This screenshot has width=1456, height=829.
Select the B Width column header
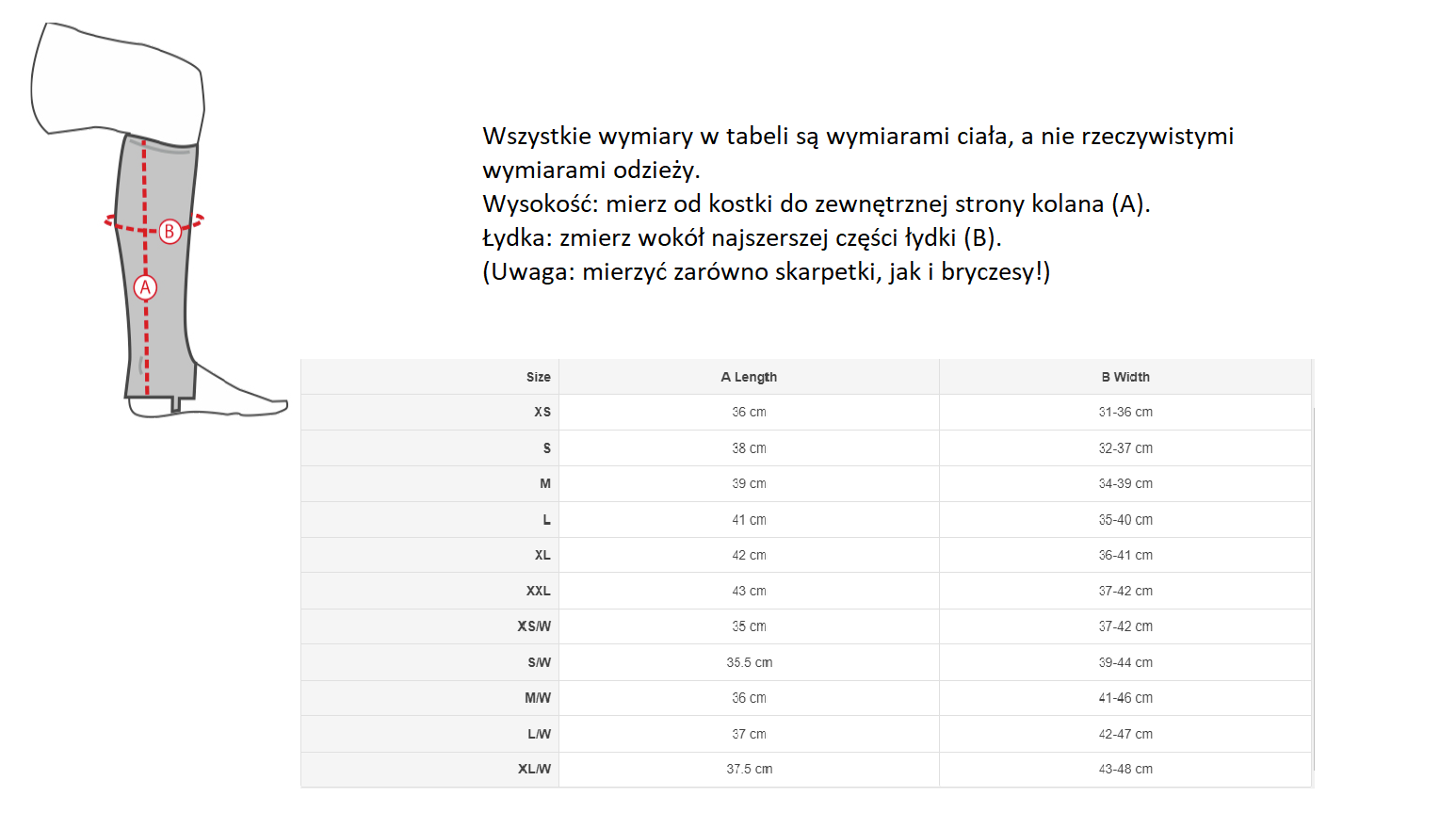click(1125, 377)
